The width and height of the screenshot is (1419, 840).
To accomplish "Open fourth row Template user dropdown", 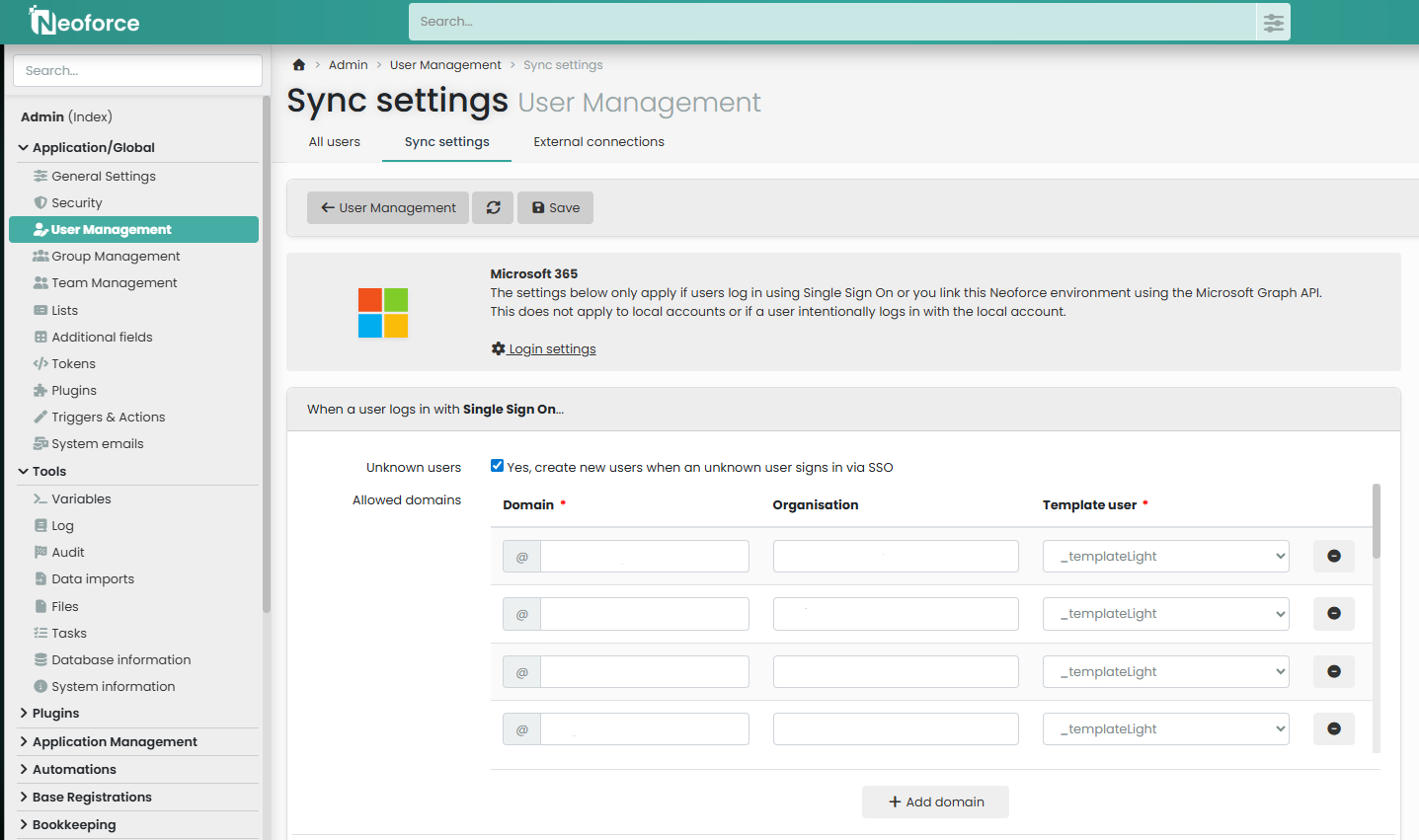I will click(1165, 728).
